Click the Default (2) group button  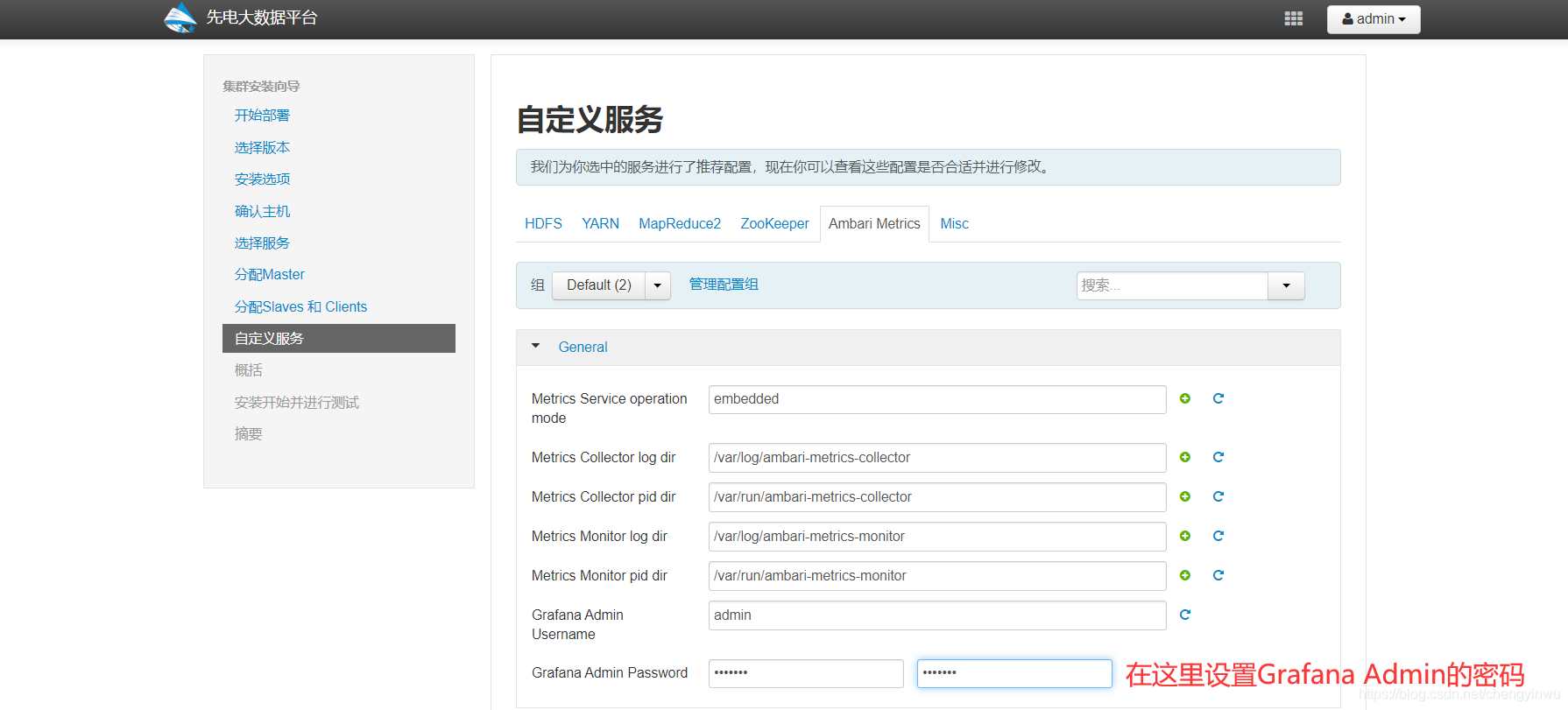(599, 285)
